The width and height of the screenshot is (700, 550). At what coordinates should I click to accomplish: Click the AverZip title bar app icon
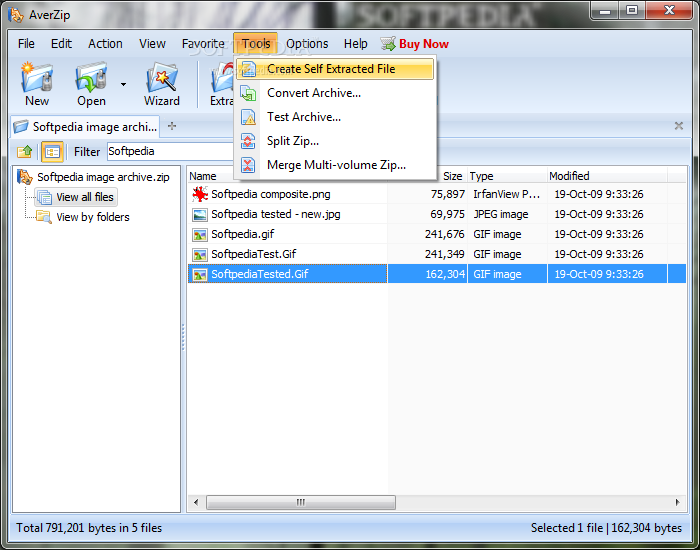(x=16, y=14)
